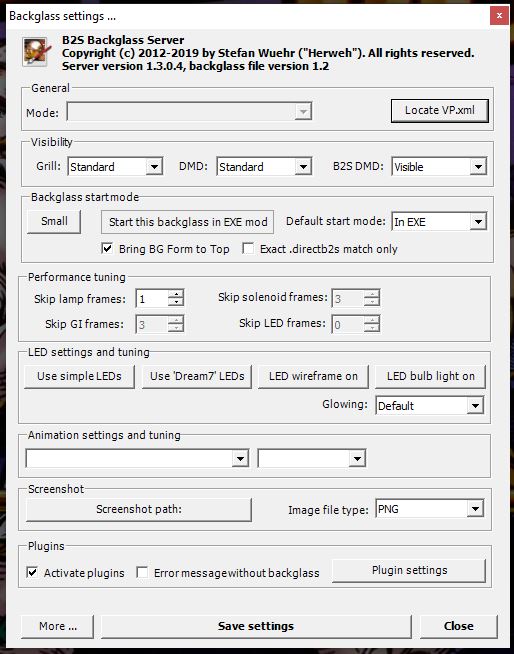This screenshot has height=654, width=514.
Task: Click Use simple LEDs button
Action: click(x=79, y=376)
